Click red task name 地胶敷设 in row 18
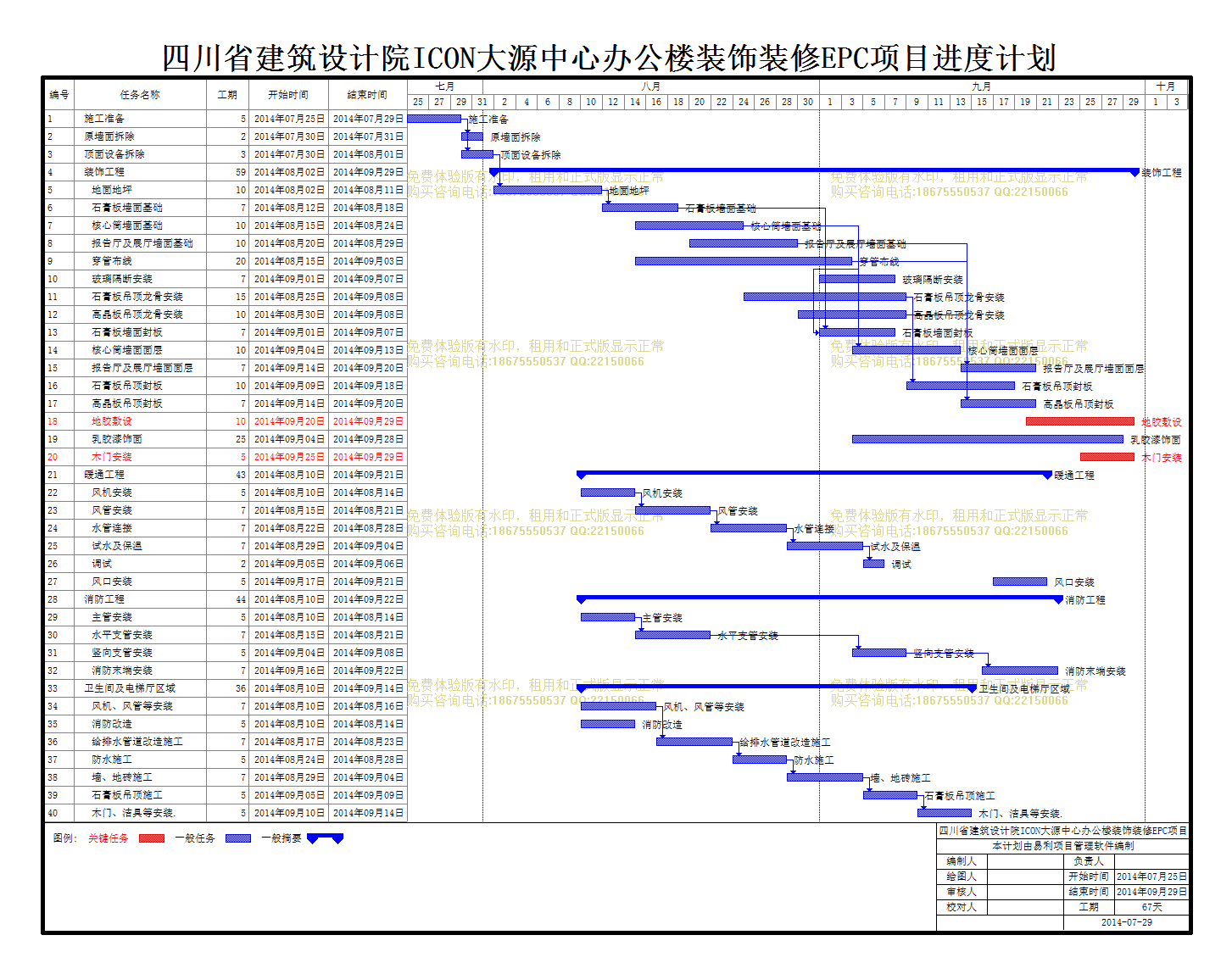The width and height of the screenshot is (1232, 974). coord(112,421)
